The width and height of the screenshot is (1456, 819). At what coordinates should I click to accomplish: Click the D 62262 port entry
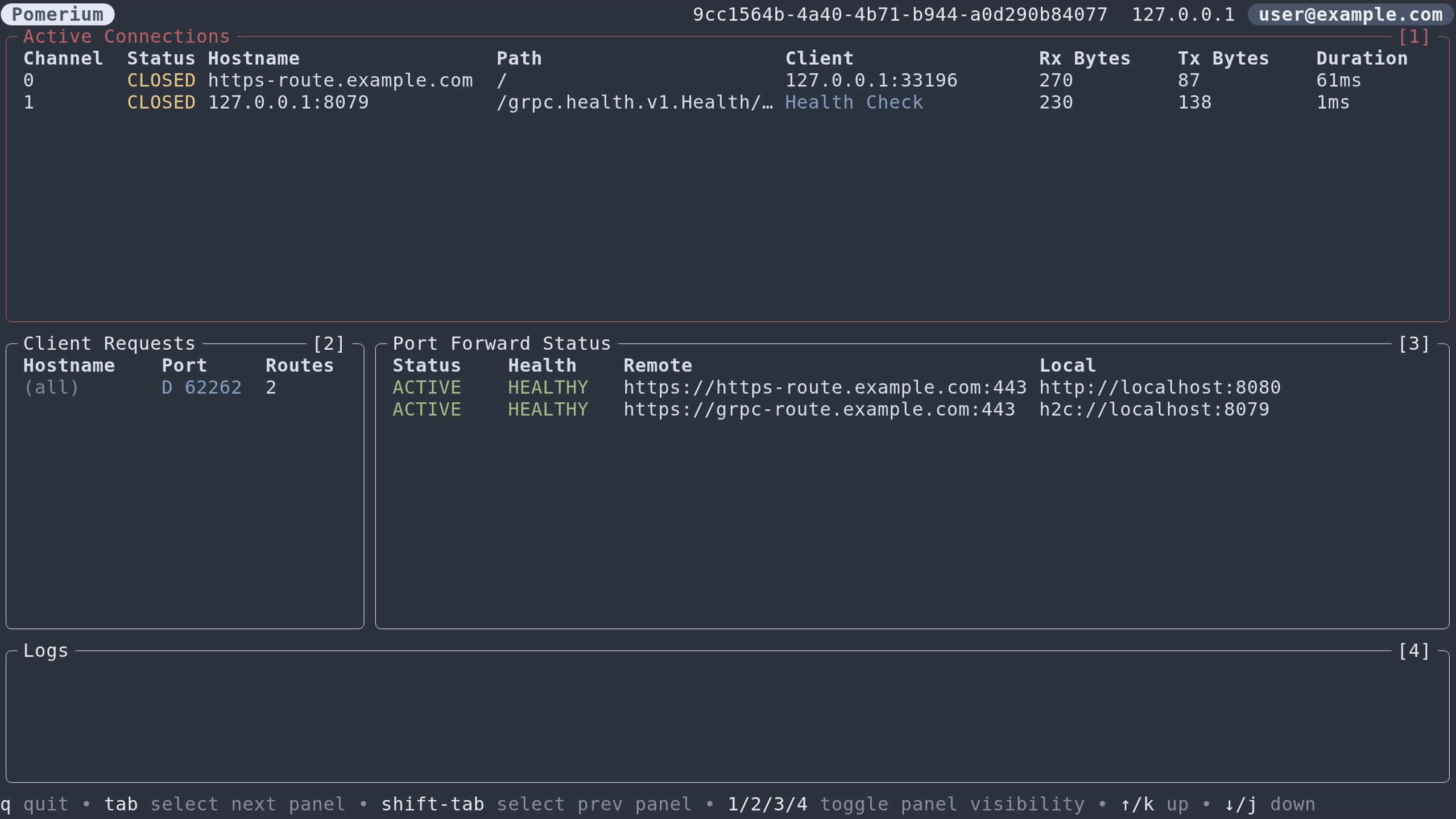coord(202,387)
